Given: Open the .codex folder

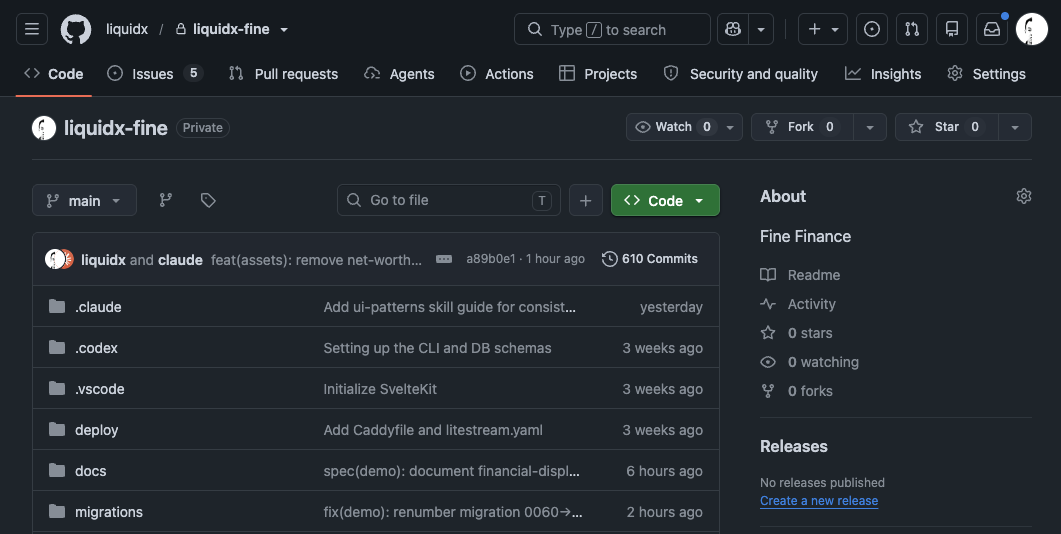Looking at the screenshot, I should 96,348.
